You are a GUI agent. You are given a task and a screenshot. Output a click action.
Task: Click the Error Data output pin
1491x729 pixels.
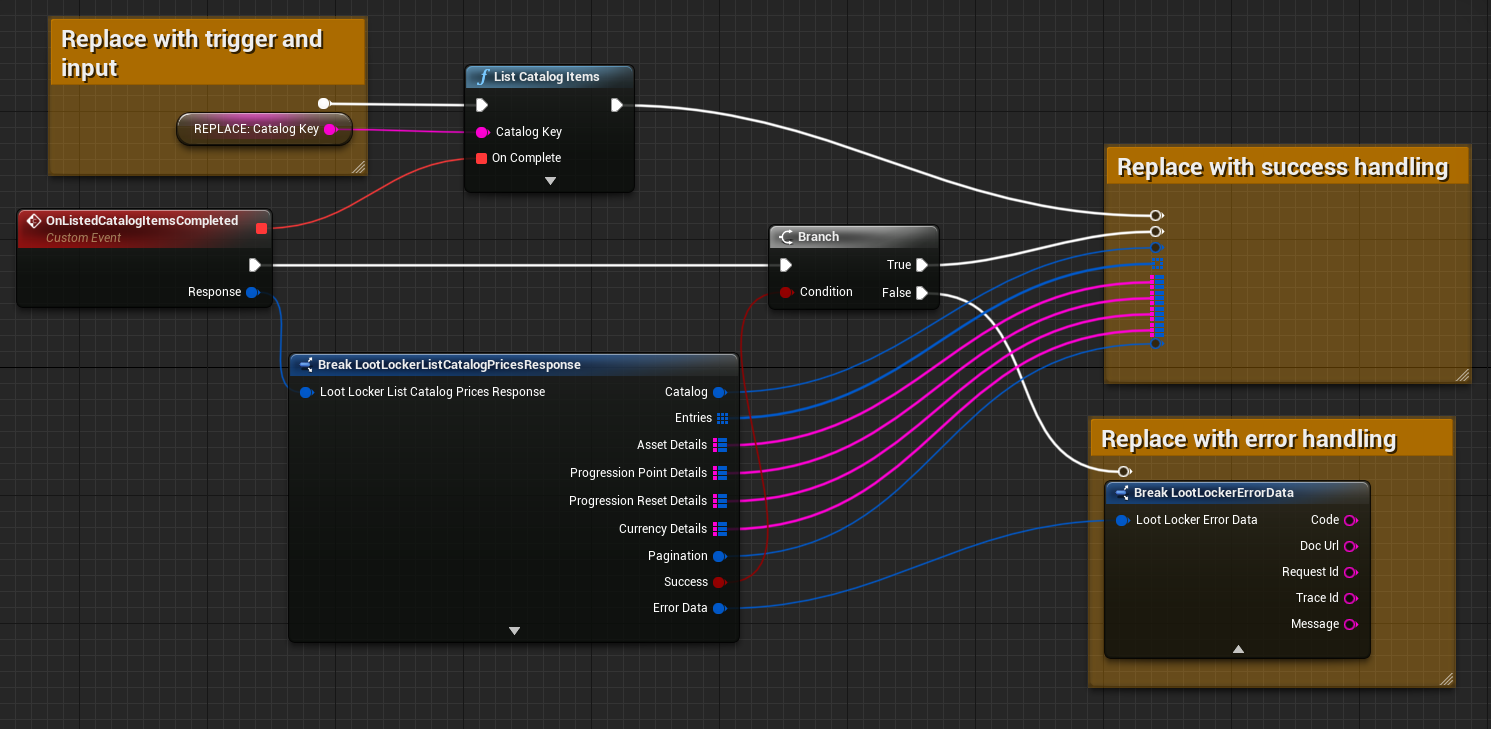coord(719,608)
